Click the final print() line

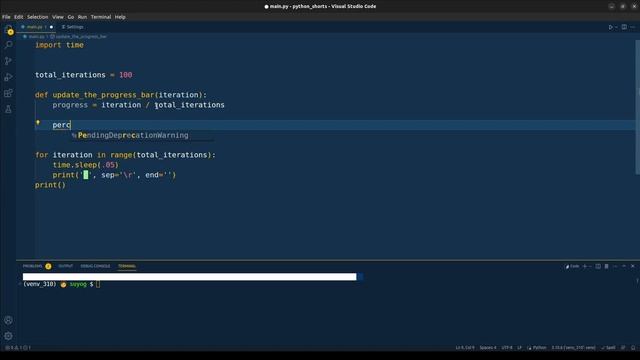[x=50, y=185]
